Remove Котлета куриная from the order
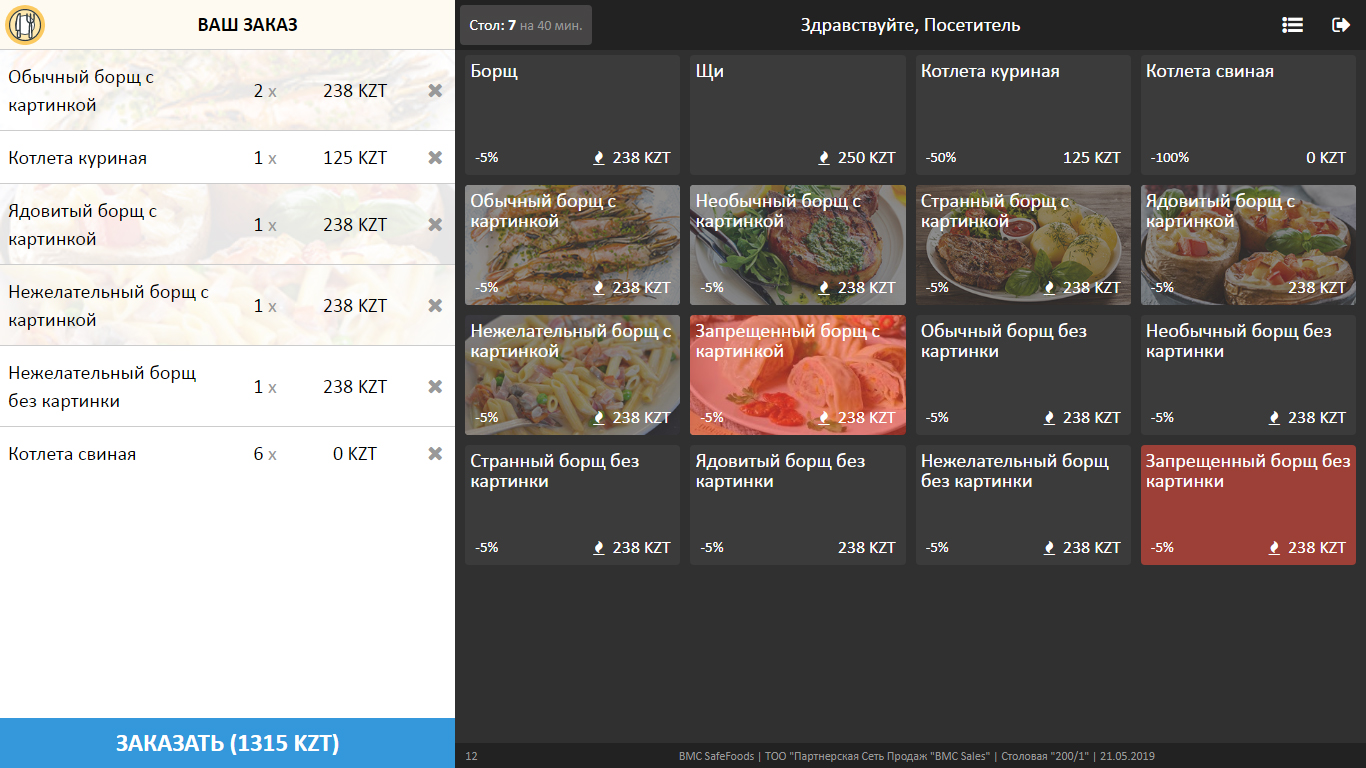The image size is (1366, 768). click(435, 158)
